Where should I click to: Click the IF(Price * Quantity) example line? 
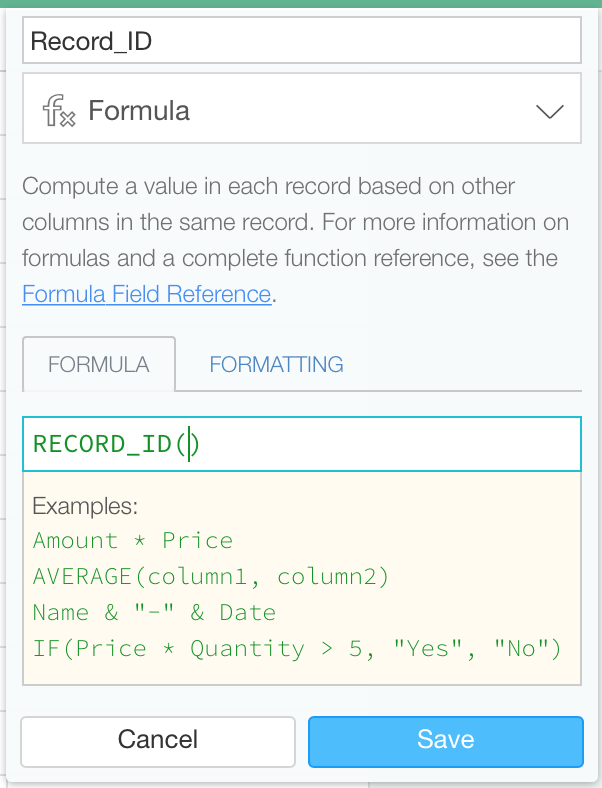tap(297, 649)
